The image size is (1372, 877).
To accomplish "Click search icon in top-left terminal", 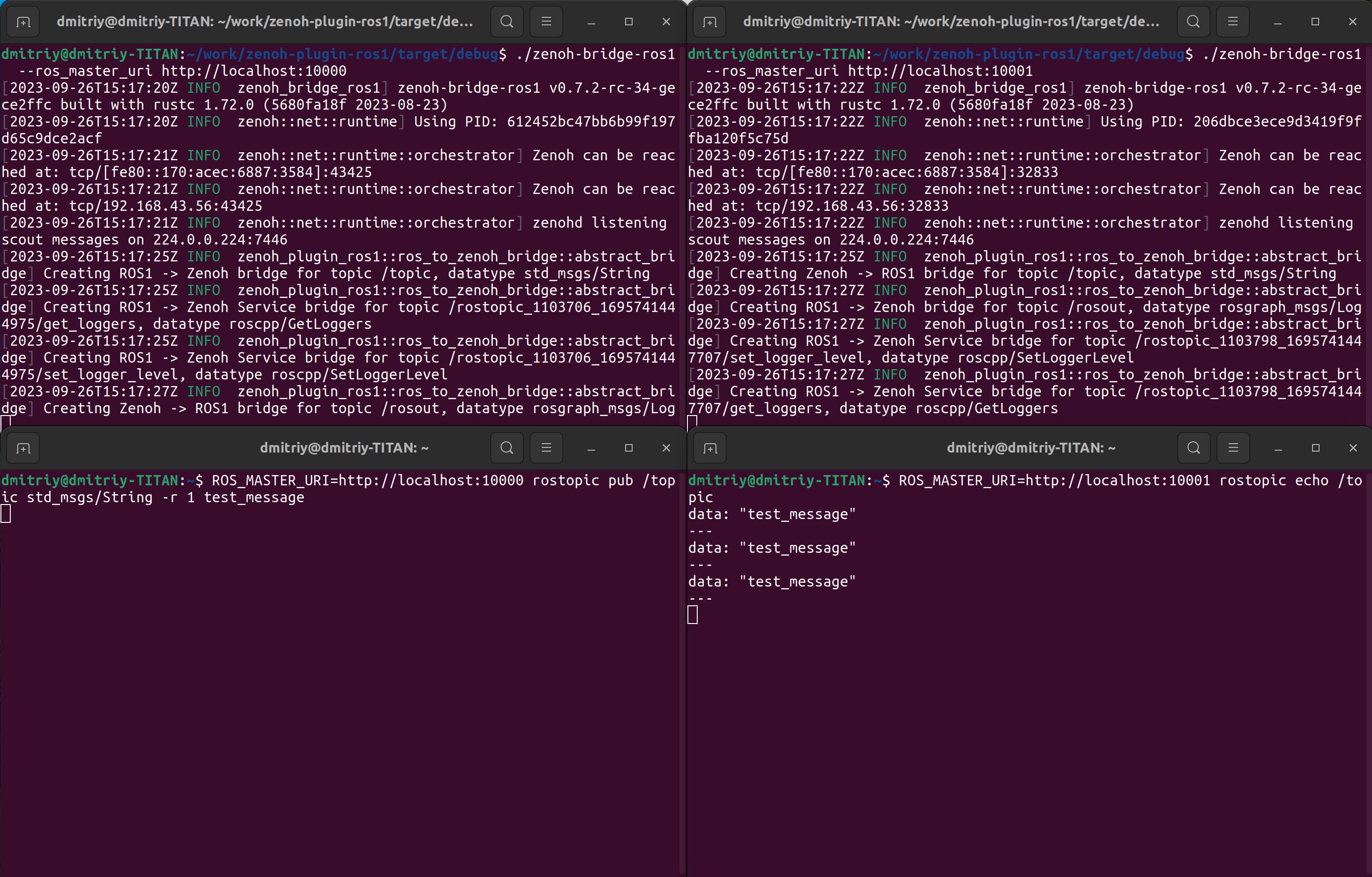I will pyautogui.click(x=507, y=22).
